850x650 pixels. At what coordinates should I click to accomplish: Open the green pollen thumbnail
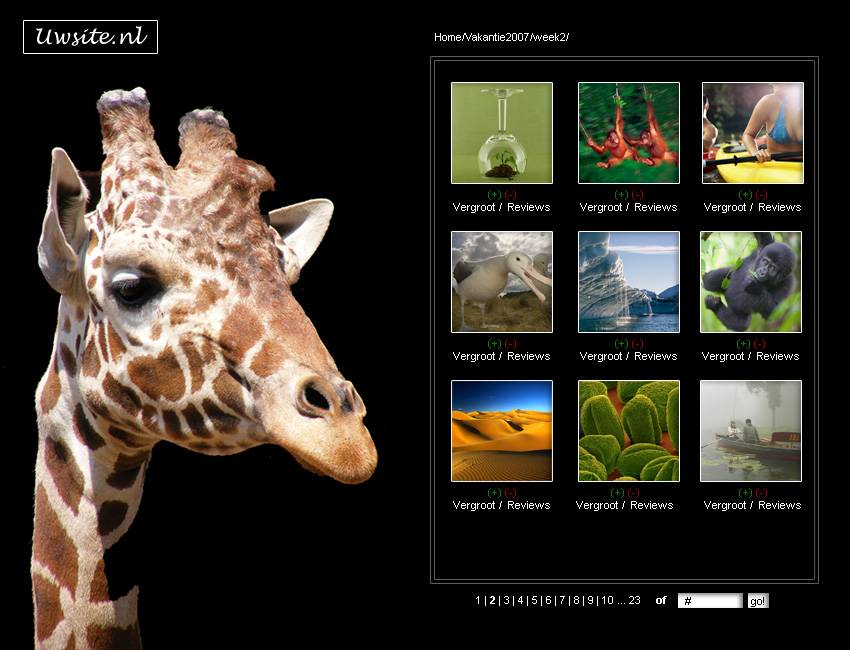[629, 431]
